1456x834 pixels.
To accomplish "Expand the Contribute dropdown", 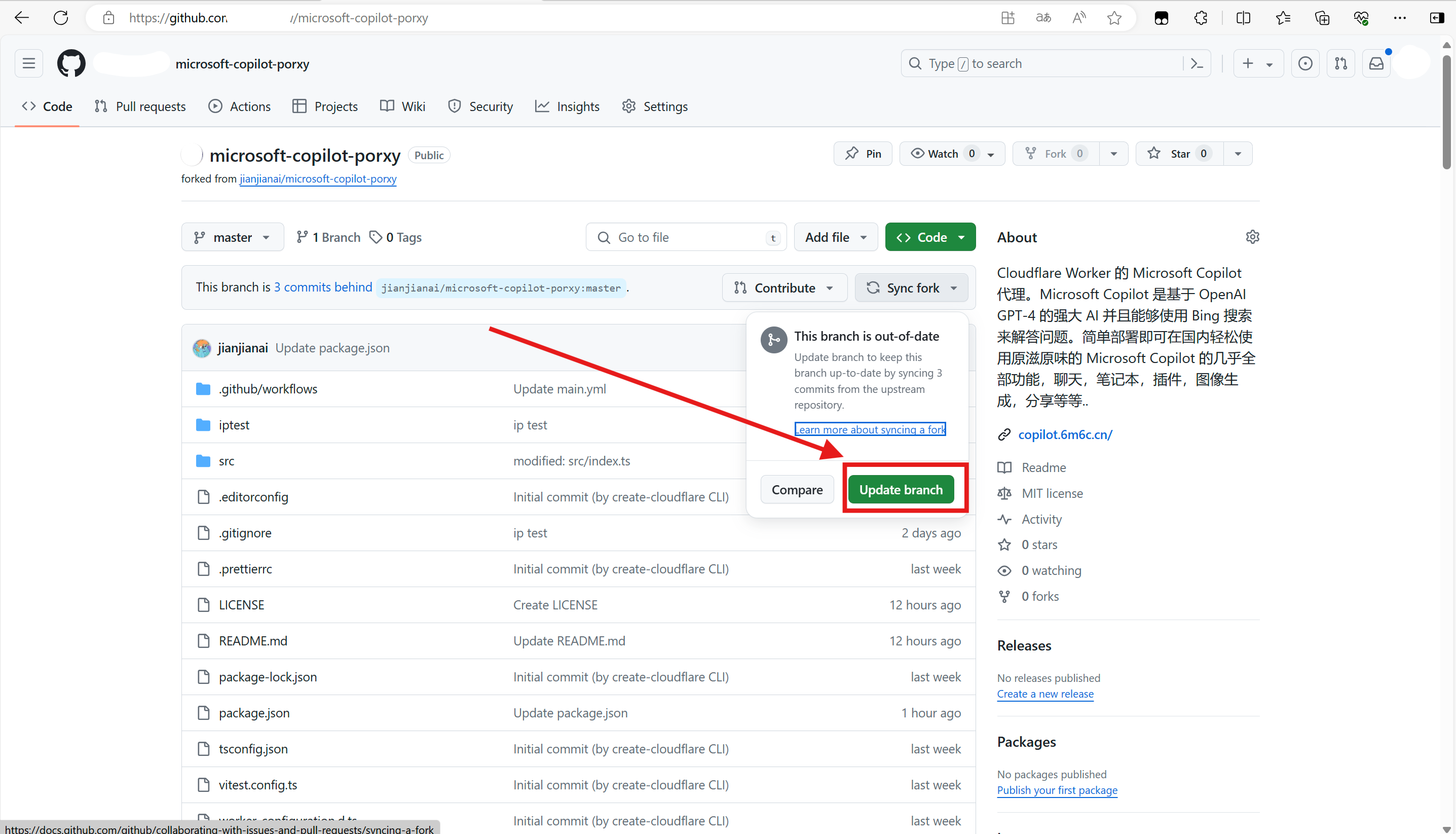I will (784, 287).
